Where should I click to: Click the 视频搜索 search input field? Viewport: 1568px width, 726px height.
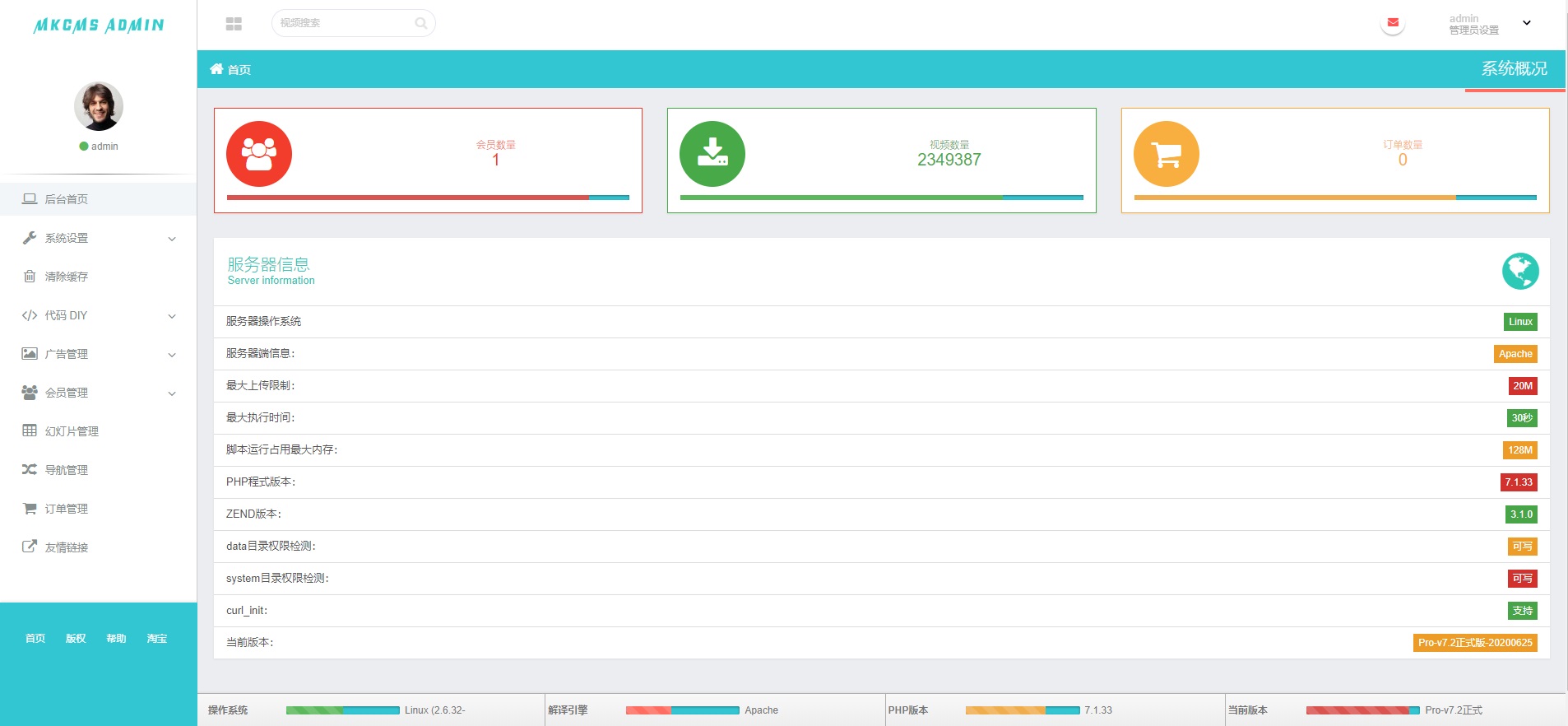354,23
